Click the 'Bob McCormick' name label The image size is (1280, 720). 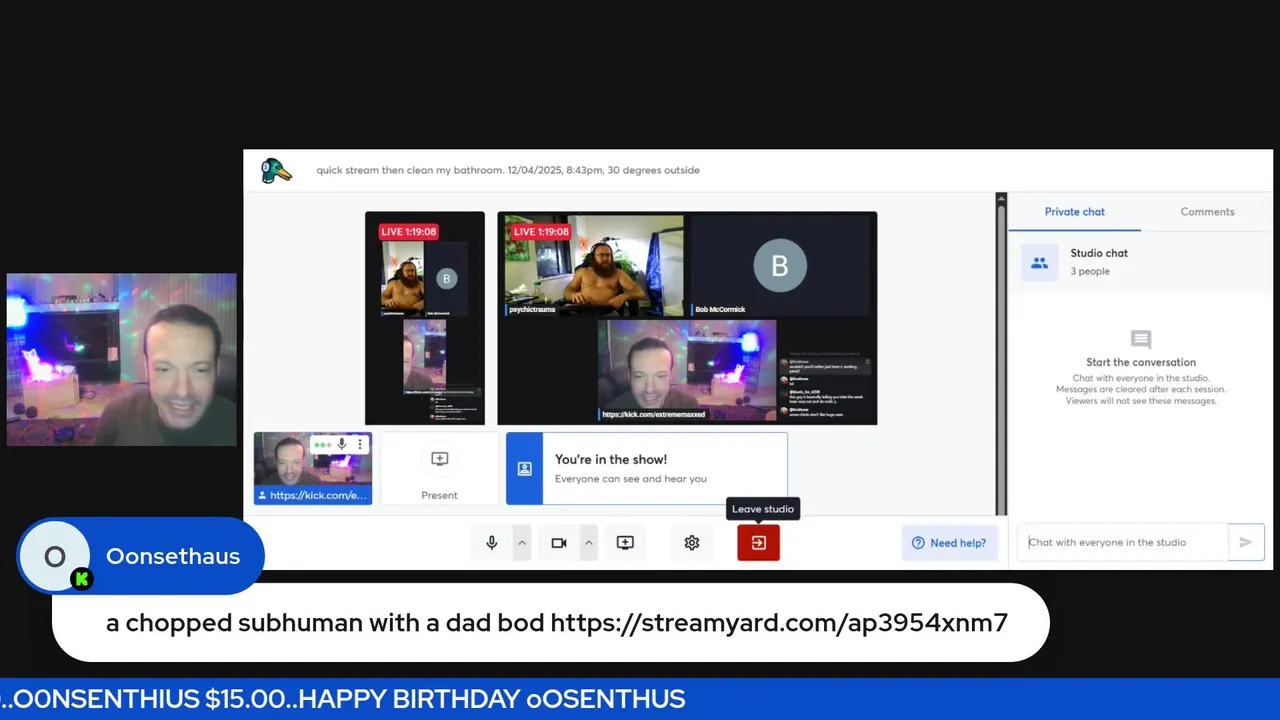(720, 309)
